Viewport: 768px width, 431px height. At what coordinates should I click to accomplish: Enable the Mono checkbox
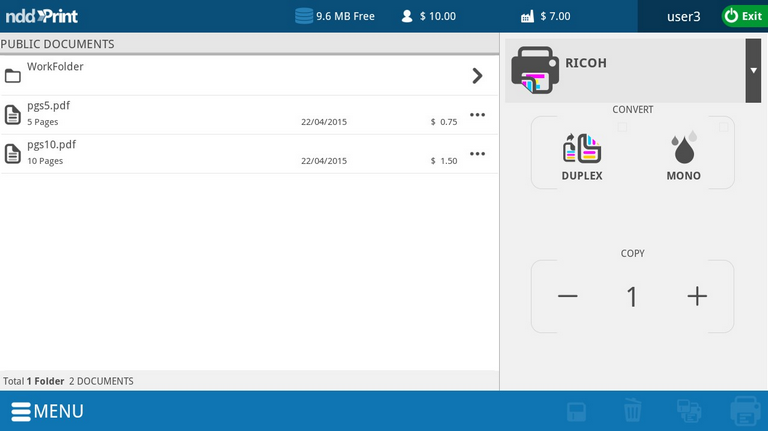[723, 126]
